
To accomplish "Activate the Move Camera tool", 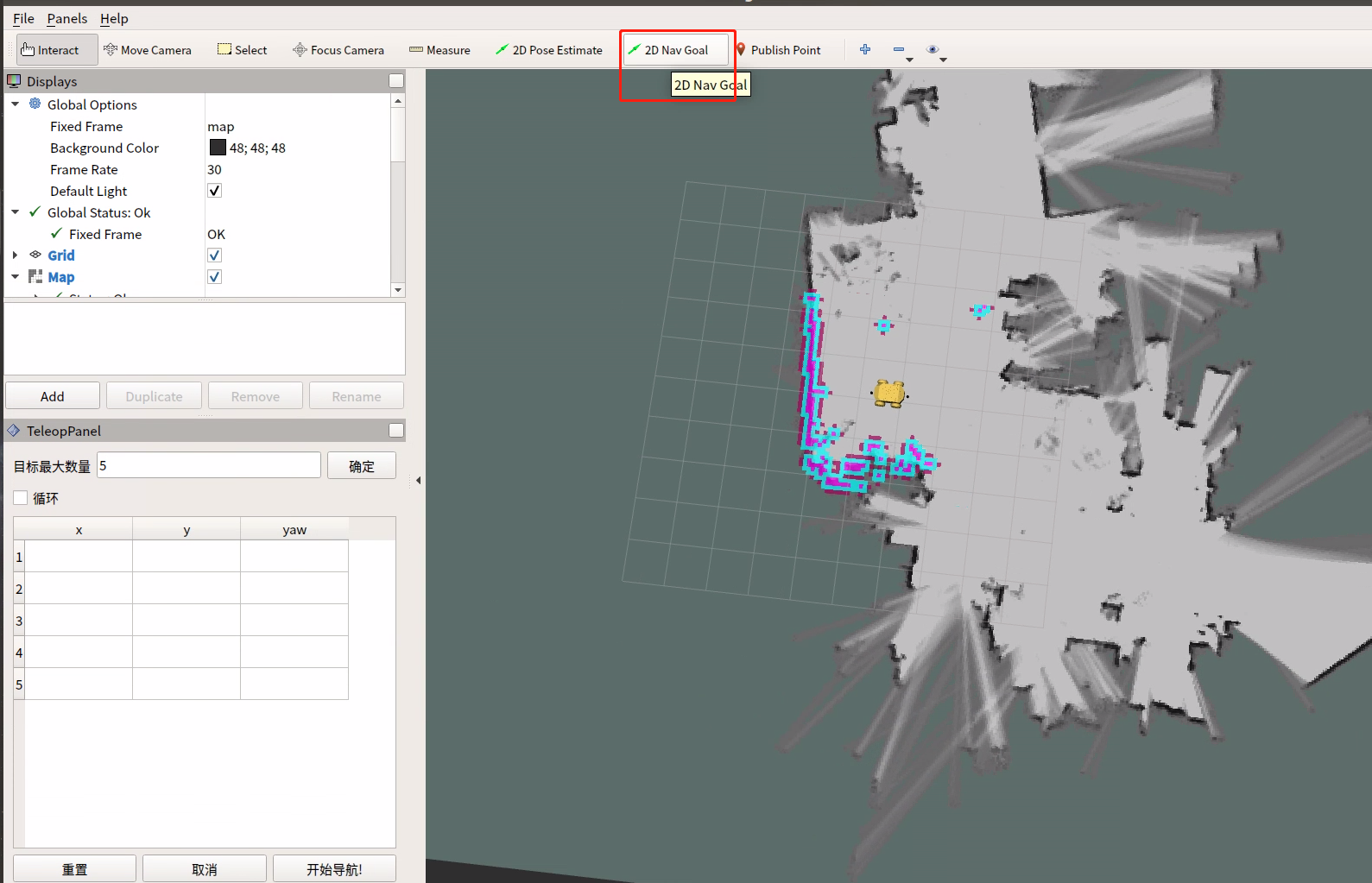I will [x=148, y=50].
